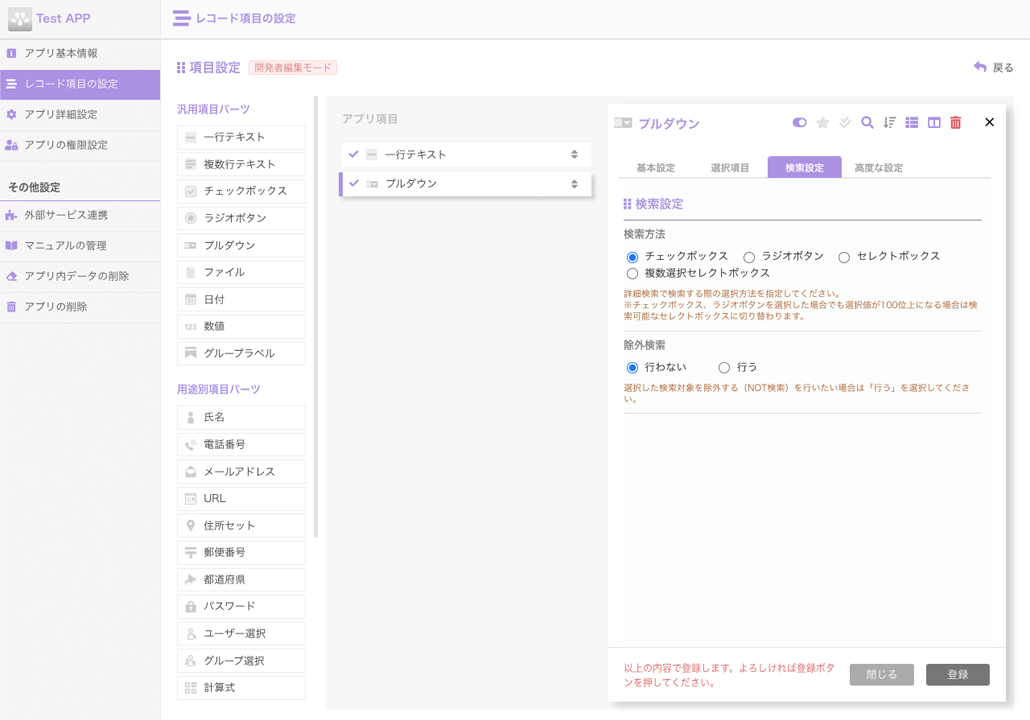1030x720 pixels.
Task: Click the sort-descending icon in プルダウン panel
Action: click(x=889, y=123)
